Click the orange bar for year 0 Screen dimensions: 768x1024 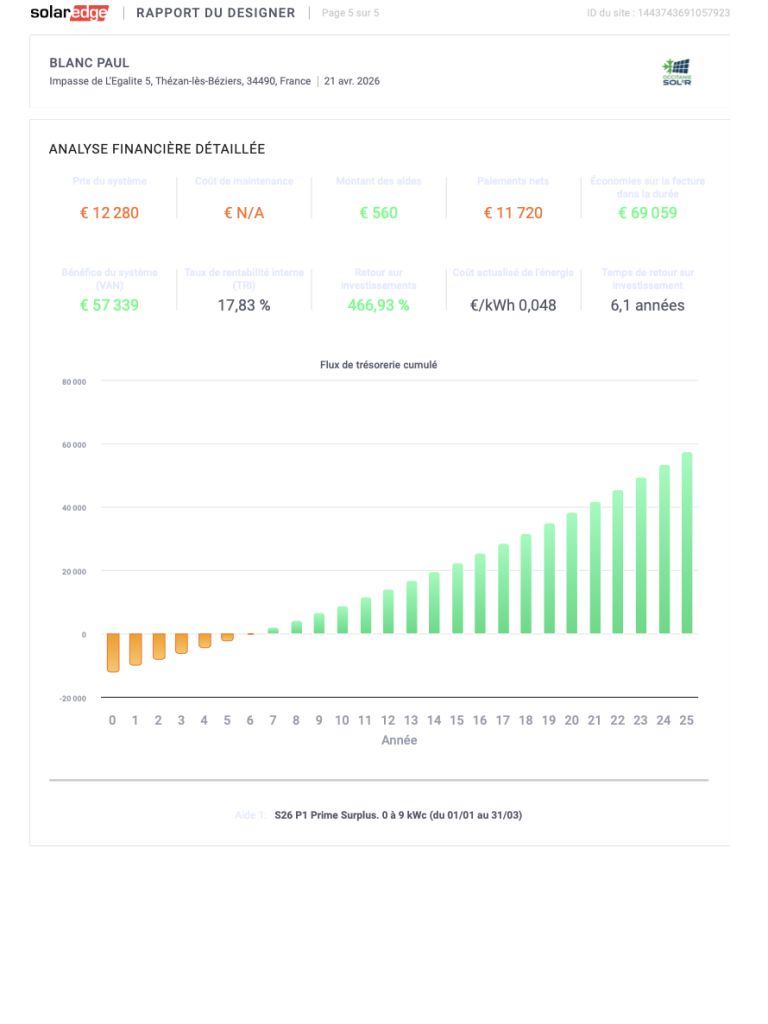pyautogui.click(x=113, y=652)
